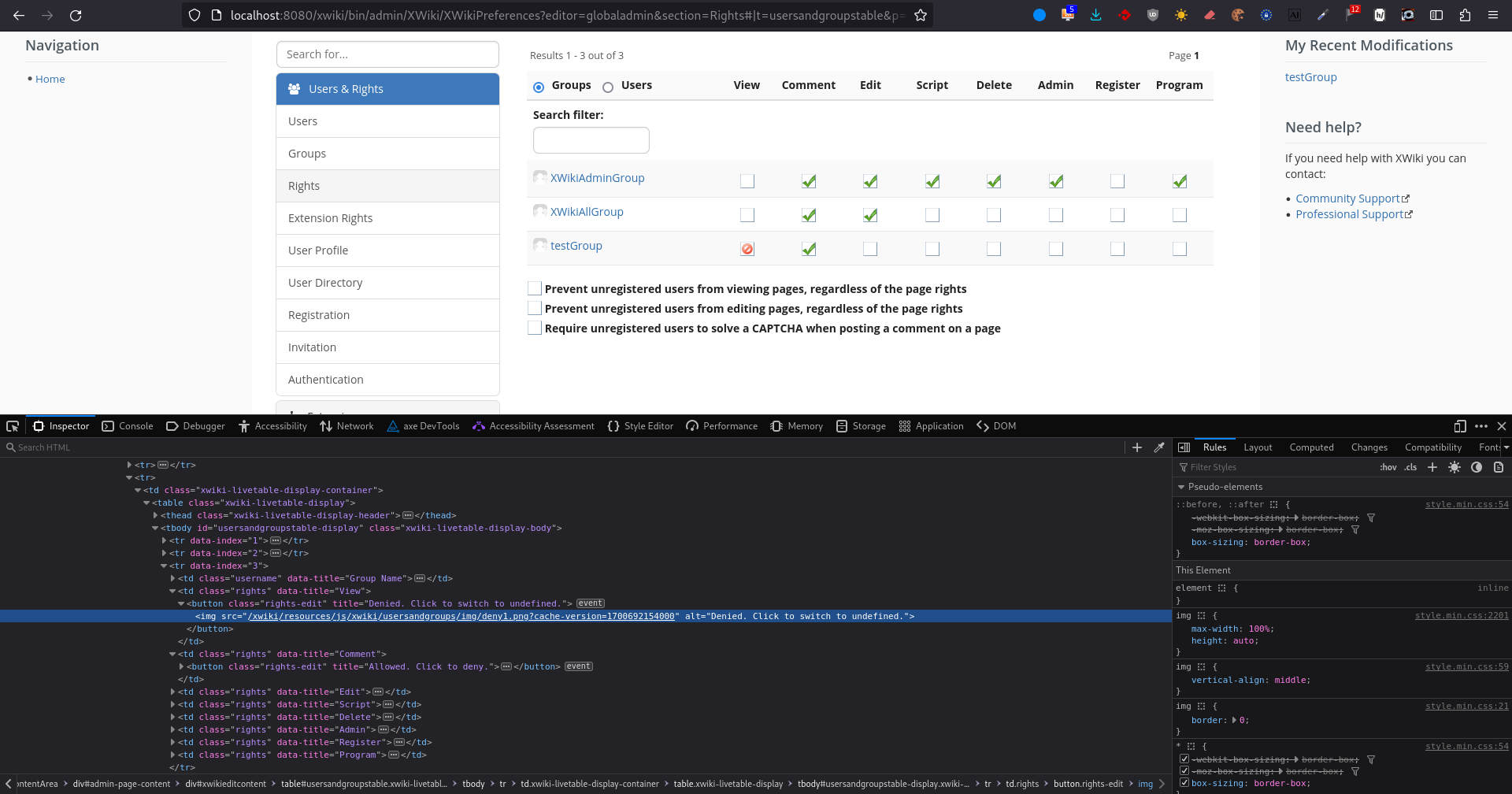Toggle Responsive Design Mode icon in DevTools
Screen dimensions: 1512x794
coord(1460,426)
